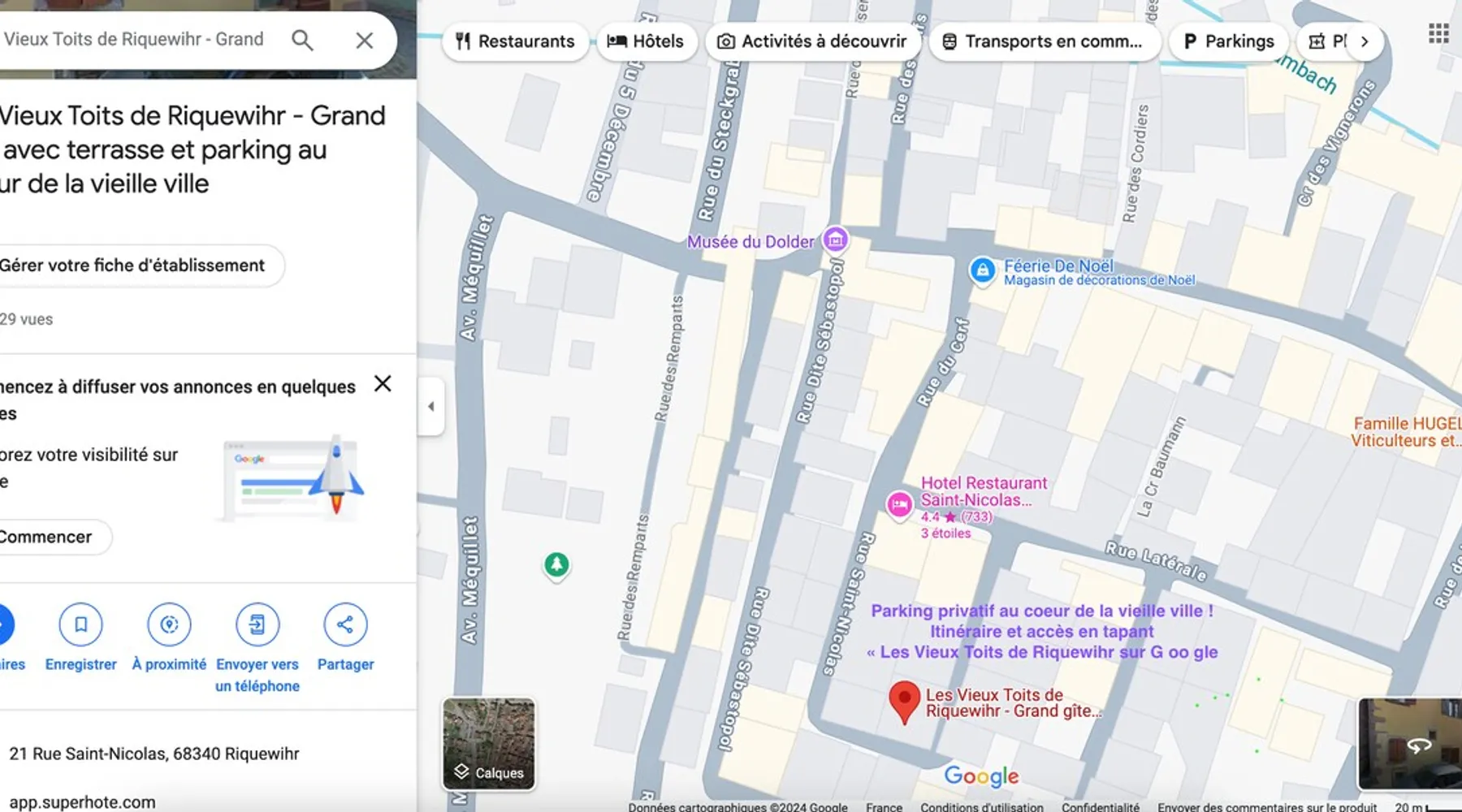Open the Google apps grid

[x=1438, y=33]
